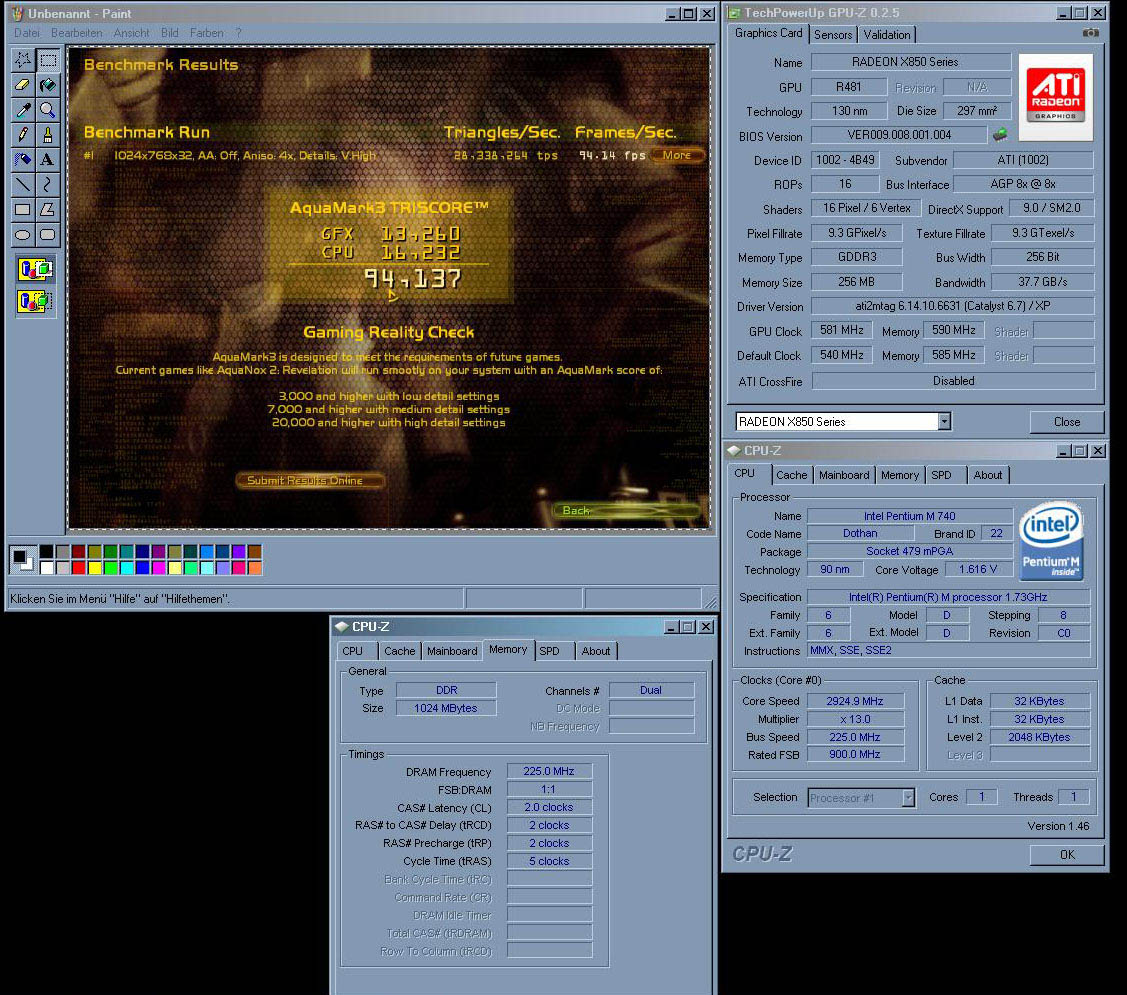Pick the Airbrush spray tool

[x=23, y=160]
